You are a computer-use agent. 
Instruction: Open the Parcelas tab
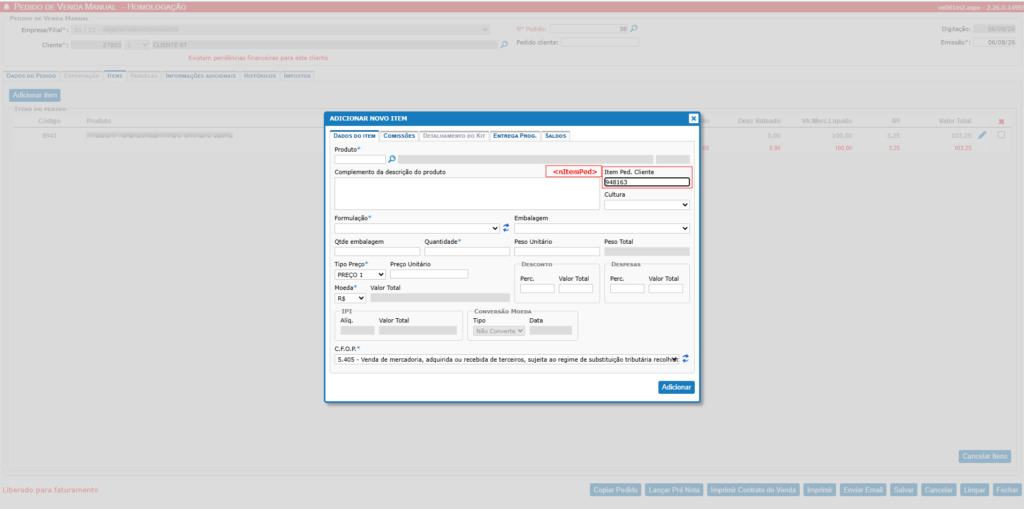pos(144,76)
